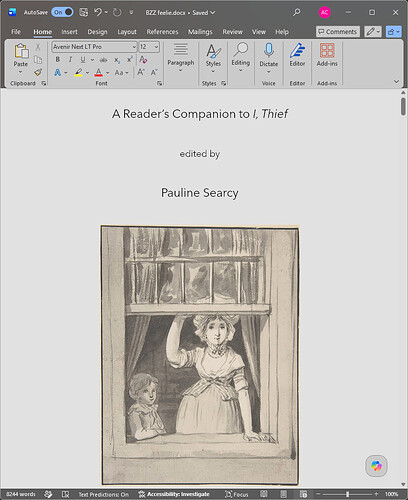The image size is (408, 500).
Task: Apply yellow text highlight color
Action: [79, 72]
